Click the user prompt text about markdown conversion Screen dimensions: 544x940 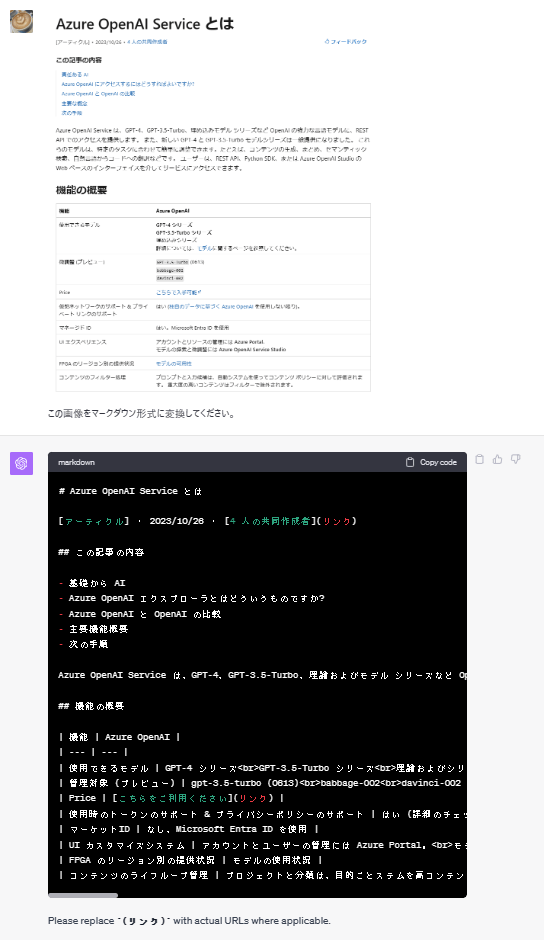[141, 414]
